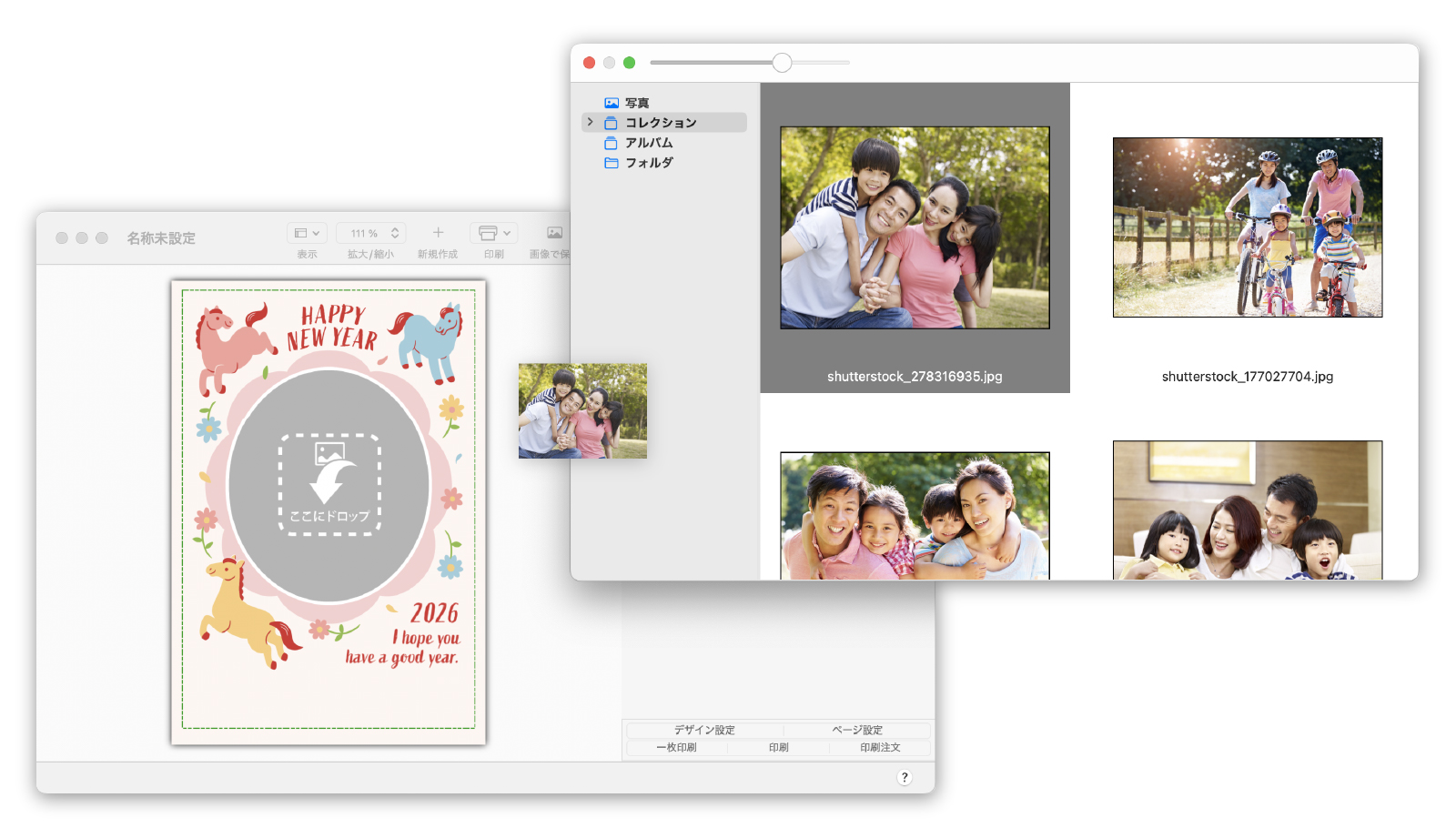
Task: Select the shutterstock_278316935.jpg family photo thumbnail
Action: pos(915,227)
